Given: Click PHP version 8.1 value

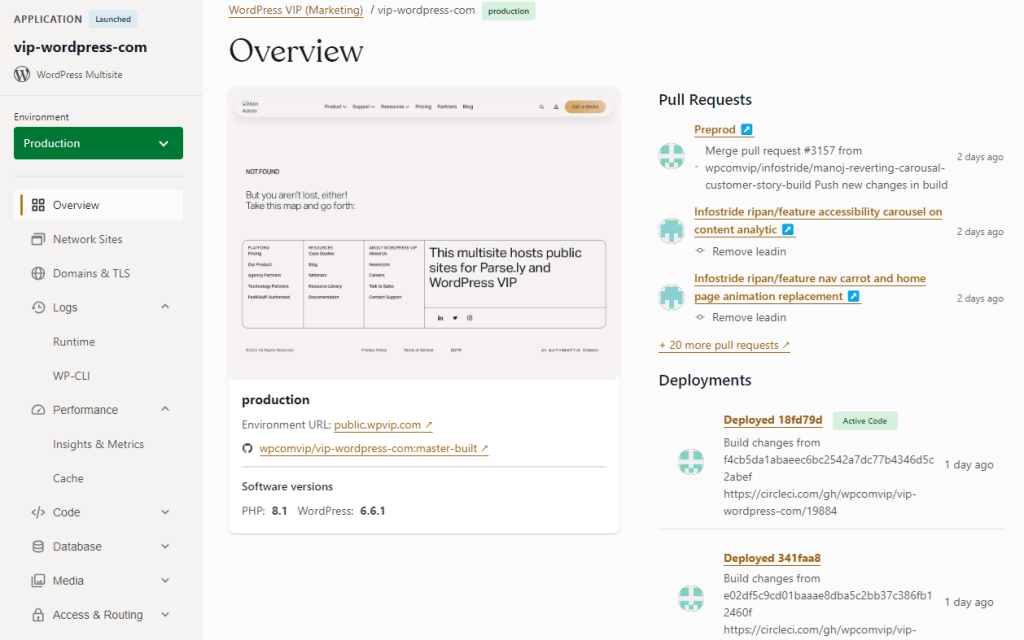Looking at the screenshot, I should click(x=280, y=511).
